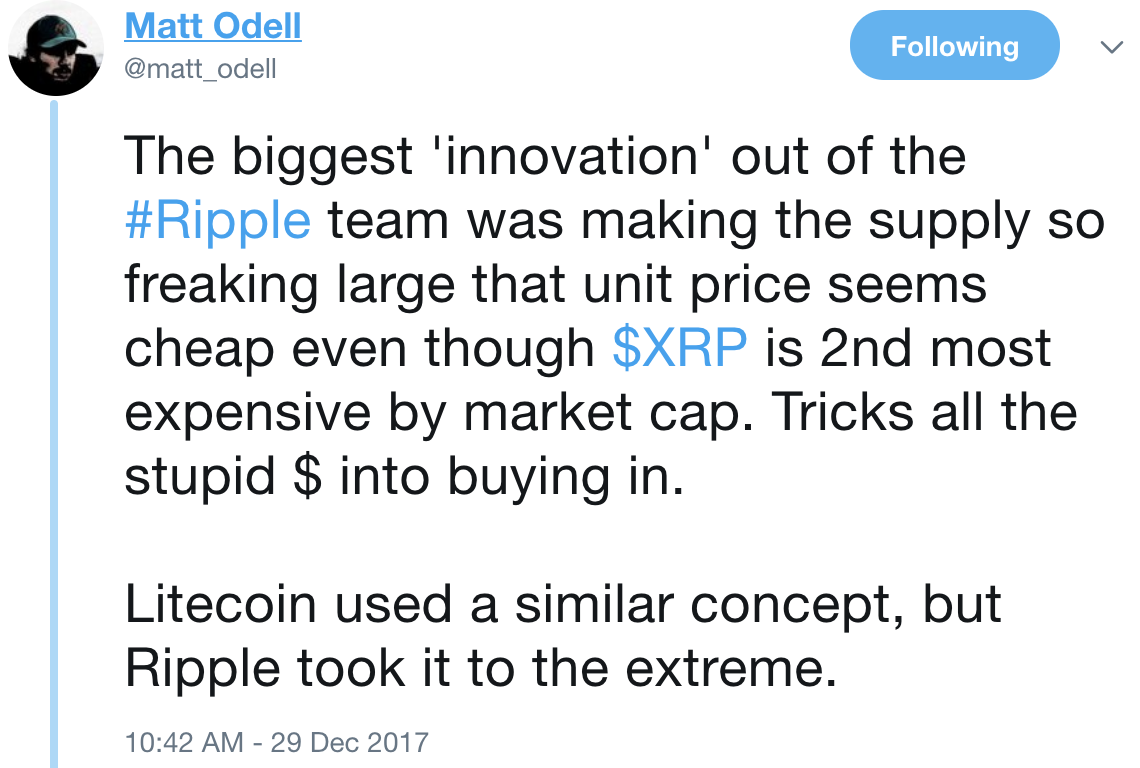1140x768 pixels.
Task: Open Matt Odell's profile avatar
Action: pos(56,49)
